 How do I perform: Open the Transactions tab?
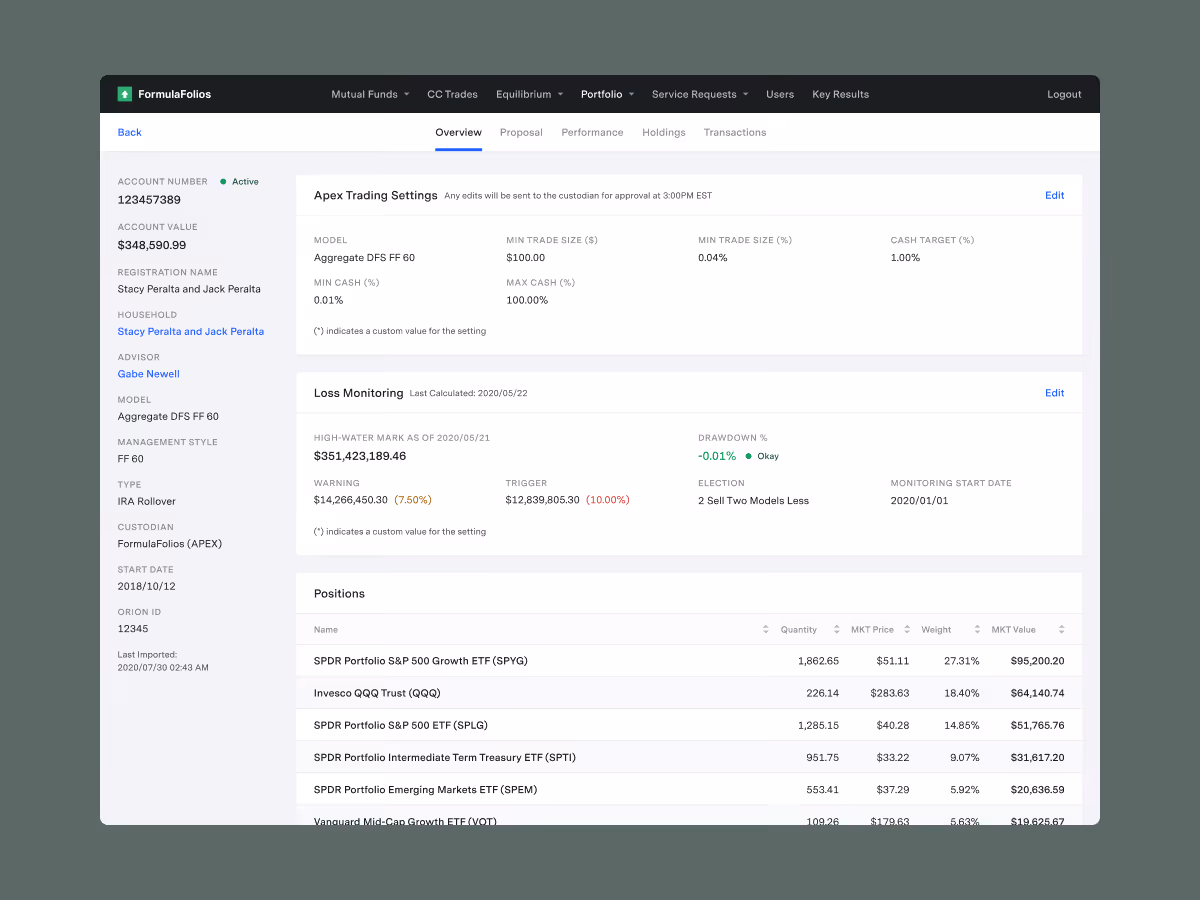(x=735, y=132)
